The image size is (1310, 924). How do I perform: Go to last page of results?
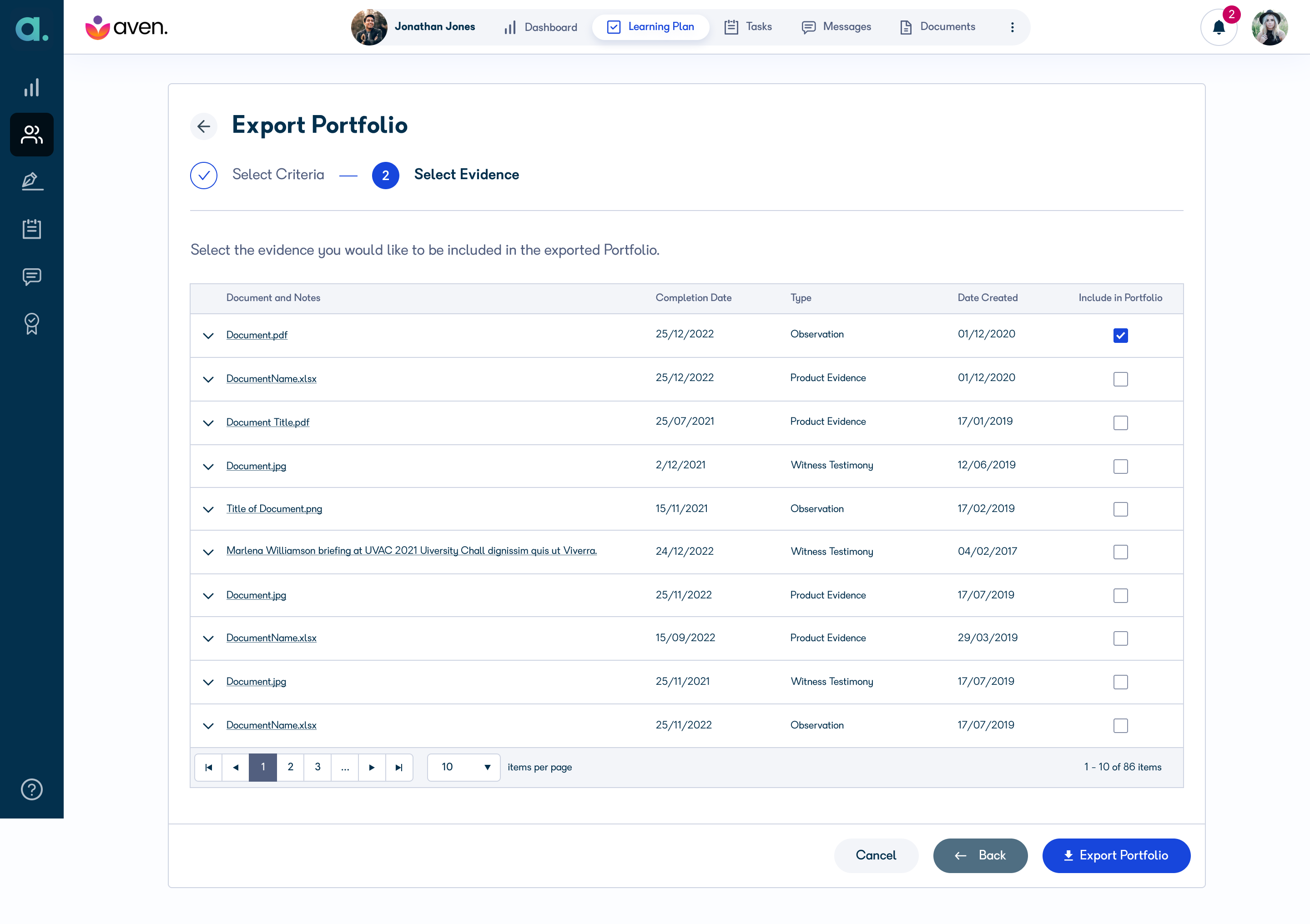399,767
